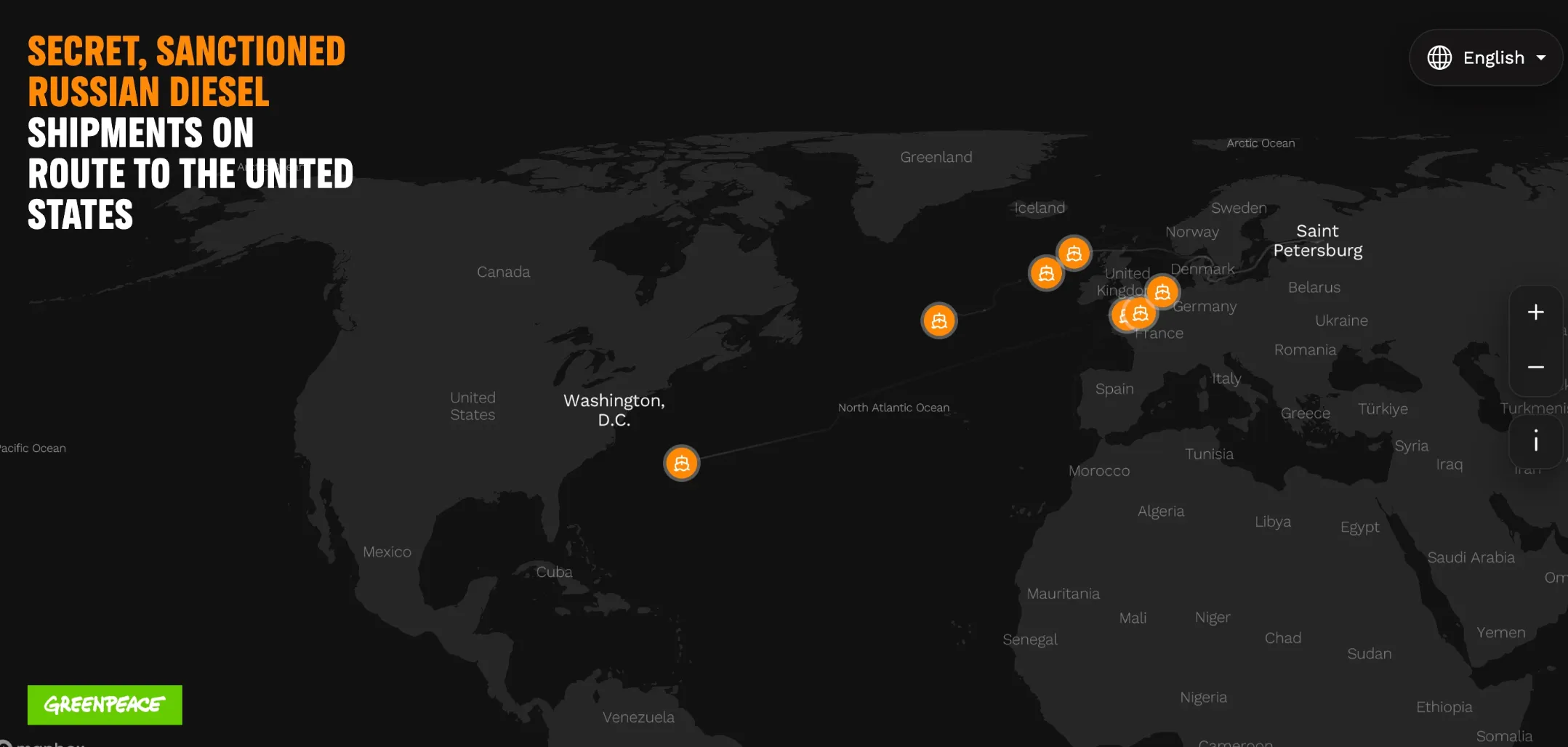Click the Greenland map label
The width and height of the screenshot is (1568, 747).
(x=936, y=157)
